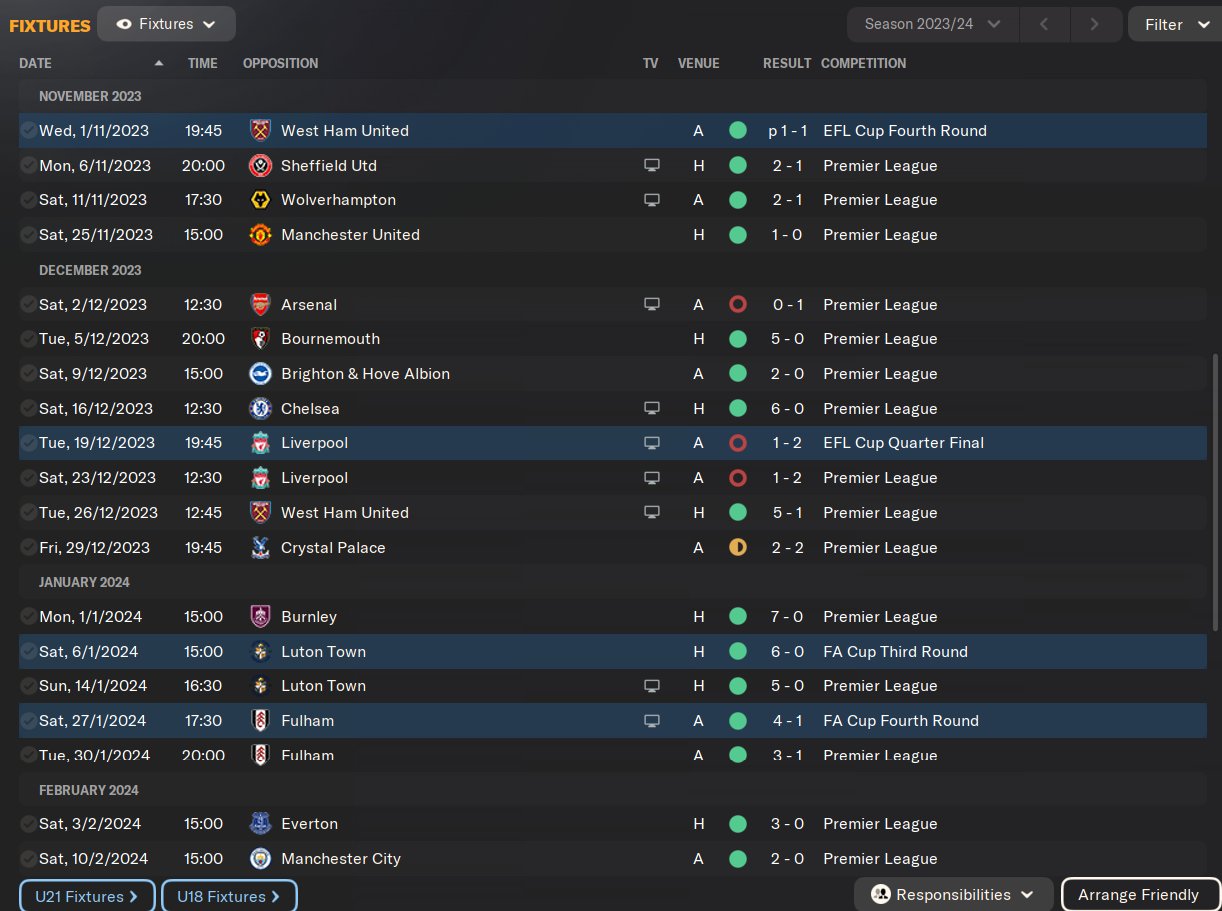Click the Chelsea crest in fixtures list

(260, 408)
